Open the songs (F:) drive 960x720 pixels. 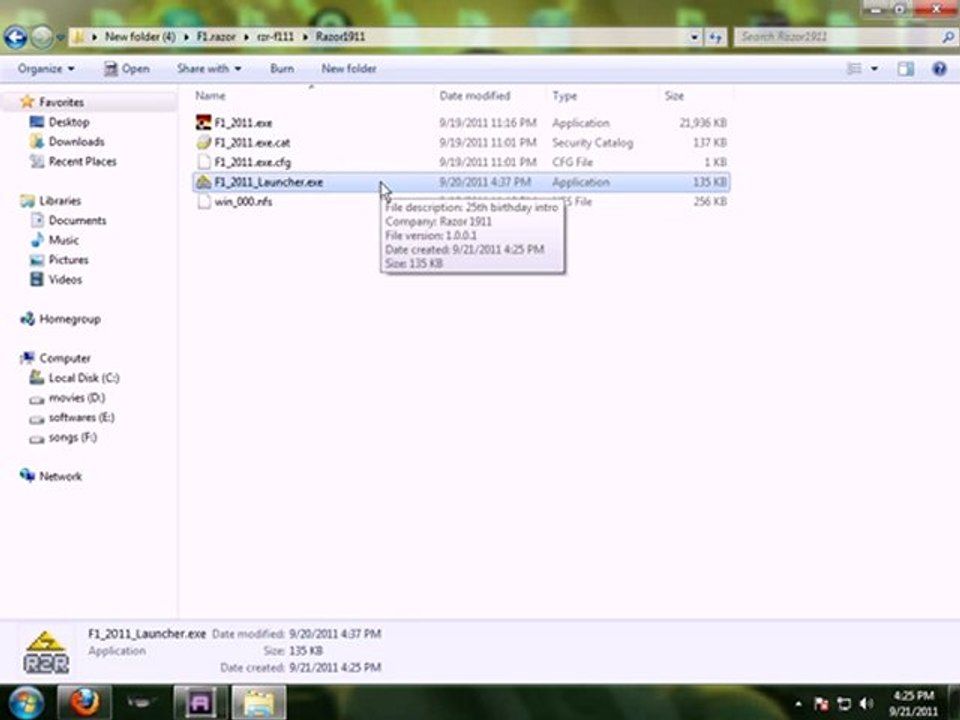pos(72,437)
